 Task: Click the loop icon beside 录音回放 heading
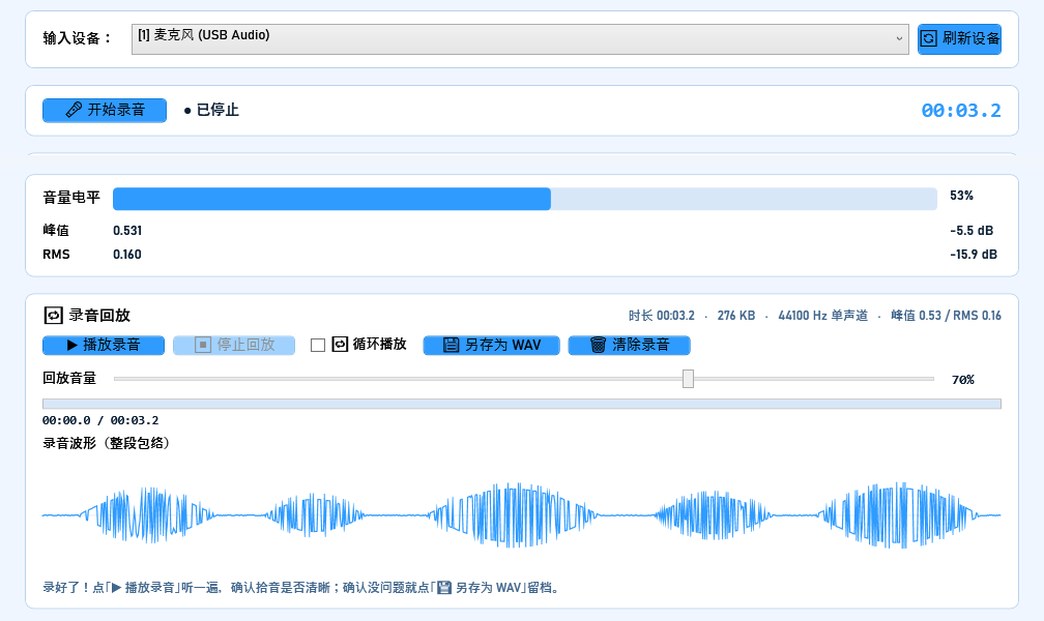pyautogui.click(x=53, y=315)
